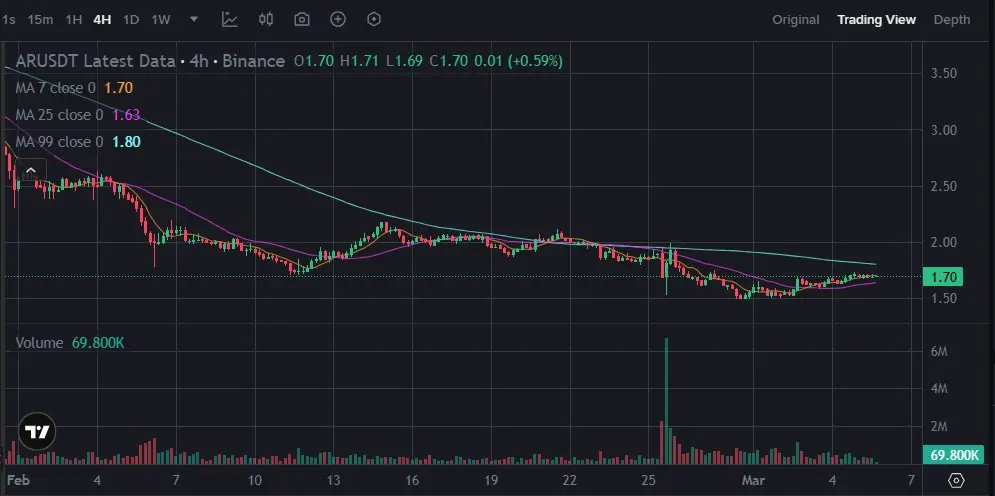Change the interval to 1D
This screenshot has height=496, width=995.
click(x=131, y=20)
